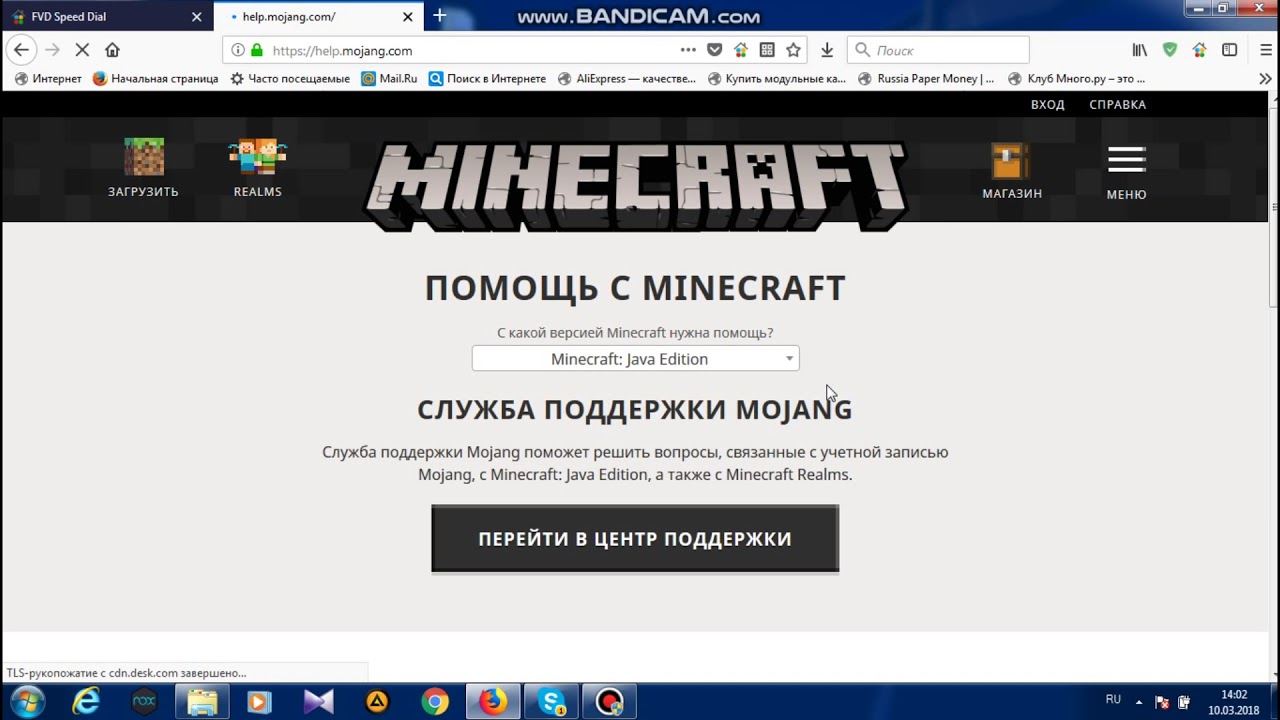The height and width of the screenshot is (720, 1280).
Task: Click the СПРАВКА help link
Action: coord(1117,104)
